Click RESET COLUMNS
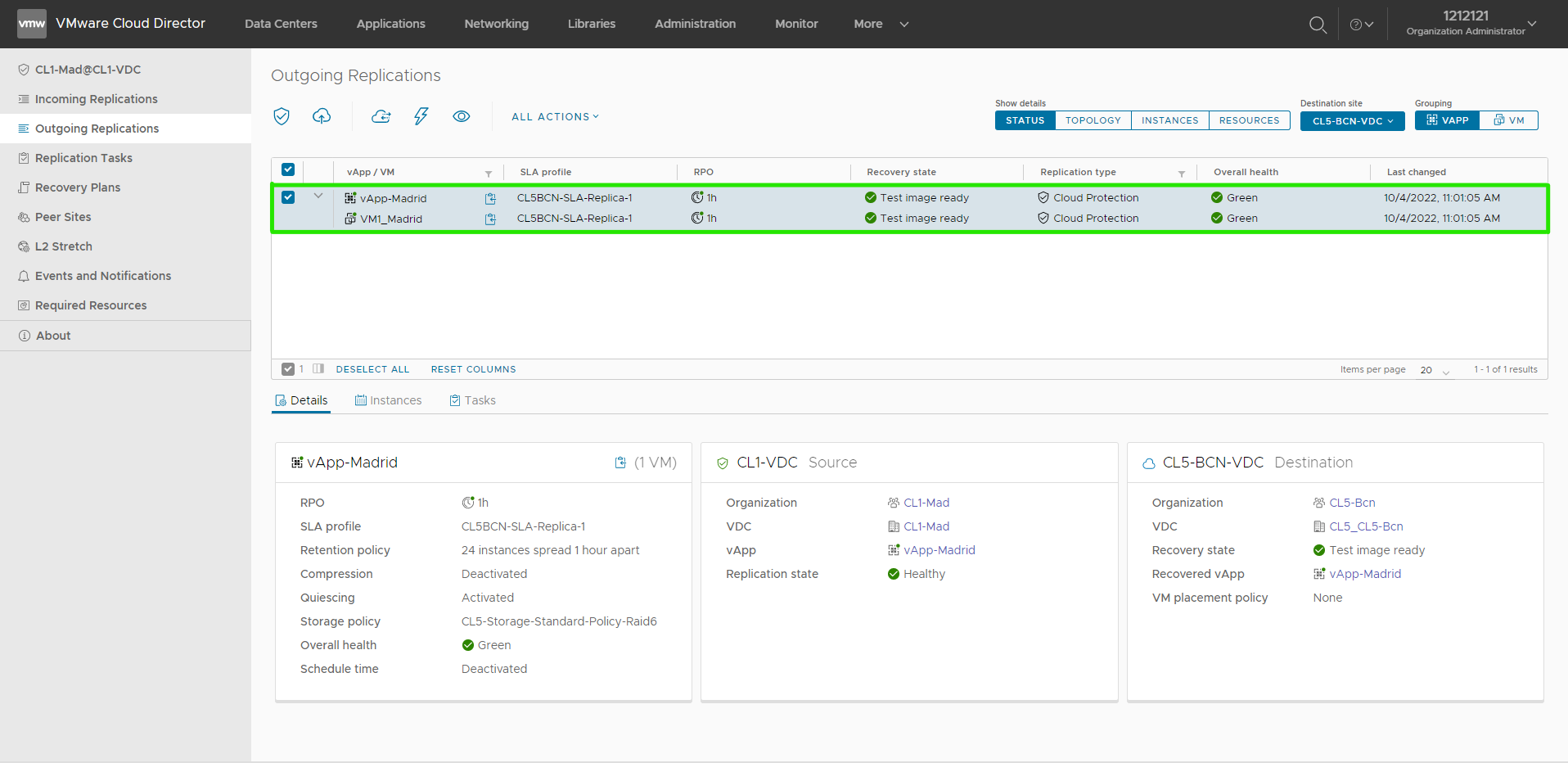The width and height of the screenshot is (1568, 763). tap(474, 369)
